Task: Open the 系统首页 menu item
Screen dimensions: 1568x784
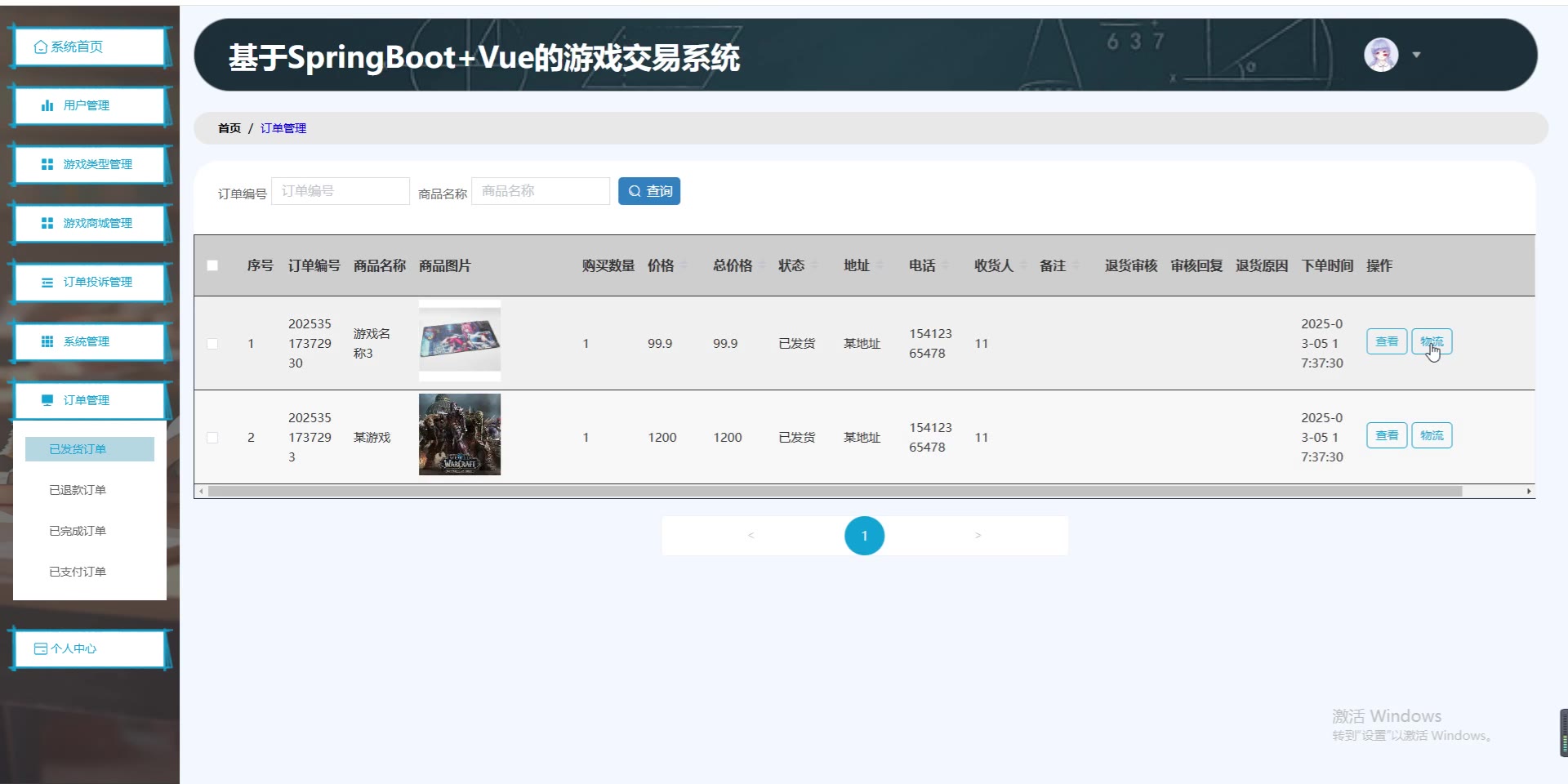Action: (90, 47)
